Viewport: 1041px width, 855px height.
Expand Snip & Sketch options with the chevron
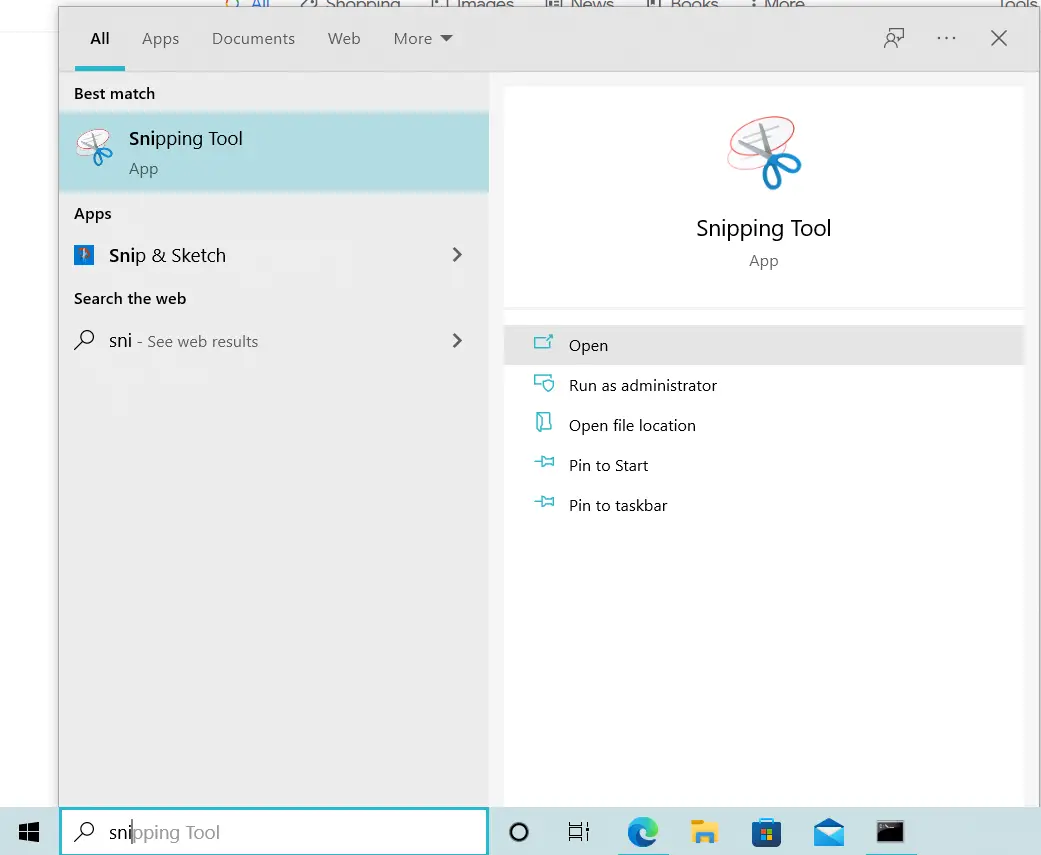(x=457, y=255)
